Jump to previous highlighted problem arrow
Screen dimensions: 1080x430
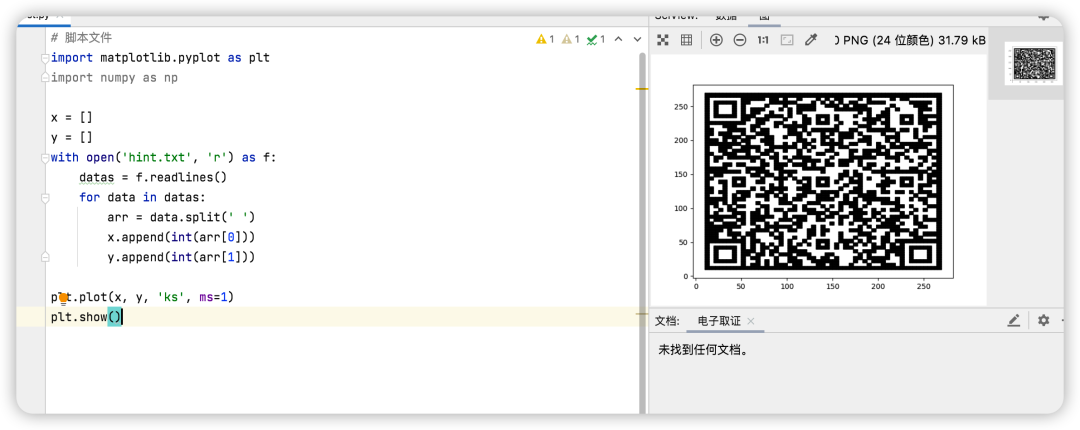pyautogui.click(x=619, y=39)
